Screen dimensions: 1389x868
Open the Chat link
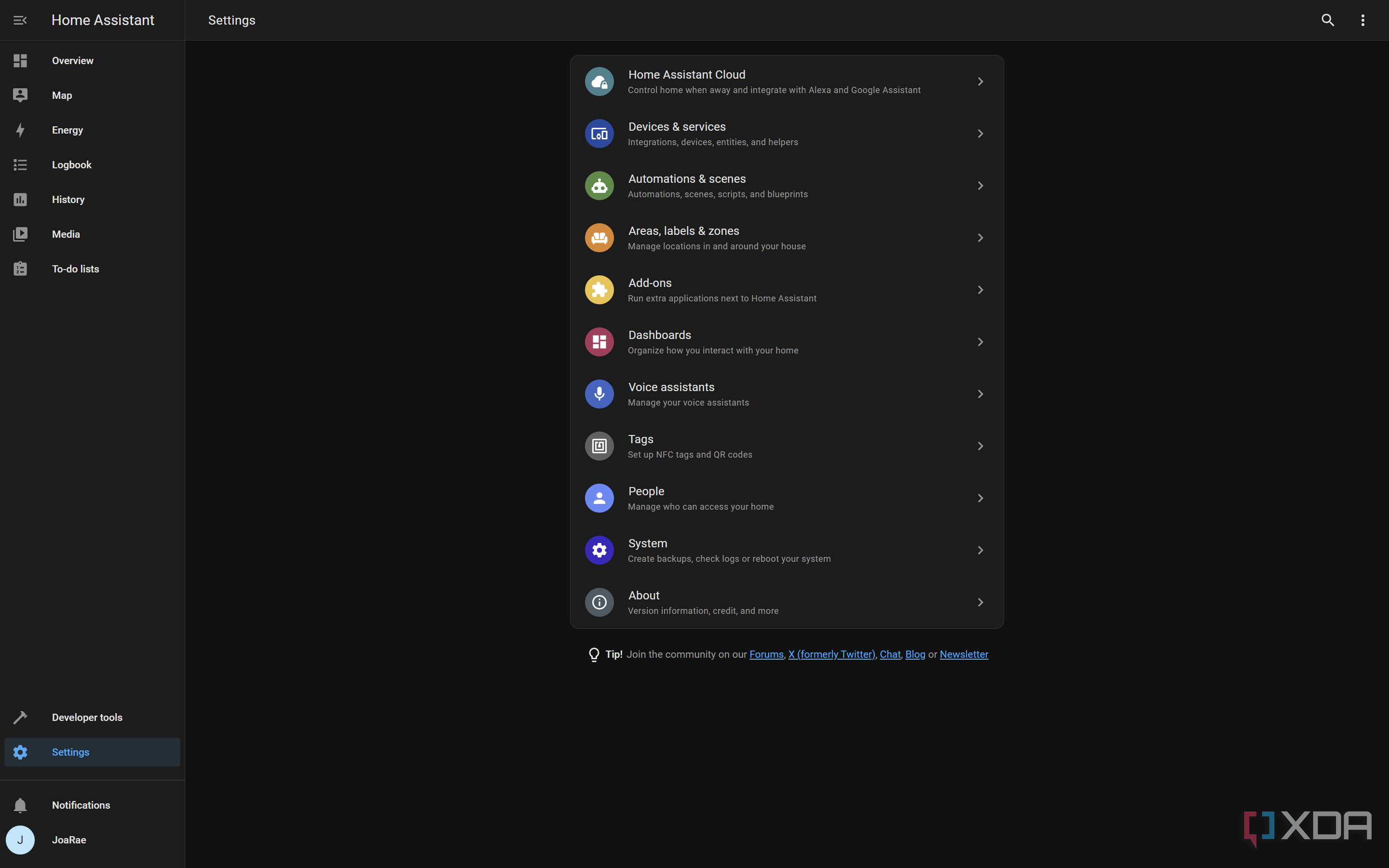(x=890, y=654)
